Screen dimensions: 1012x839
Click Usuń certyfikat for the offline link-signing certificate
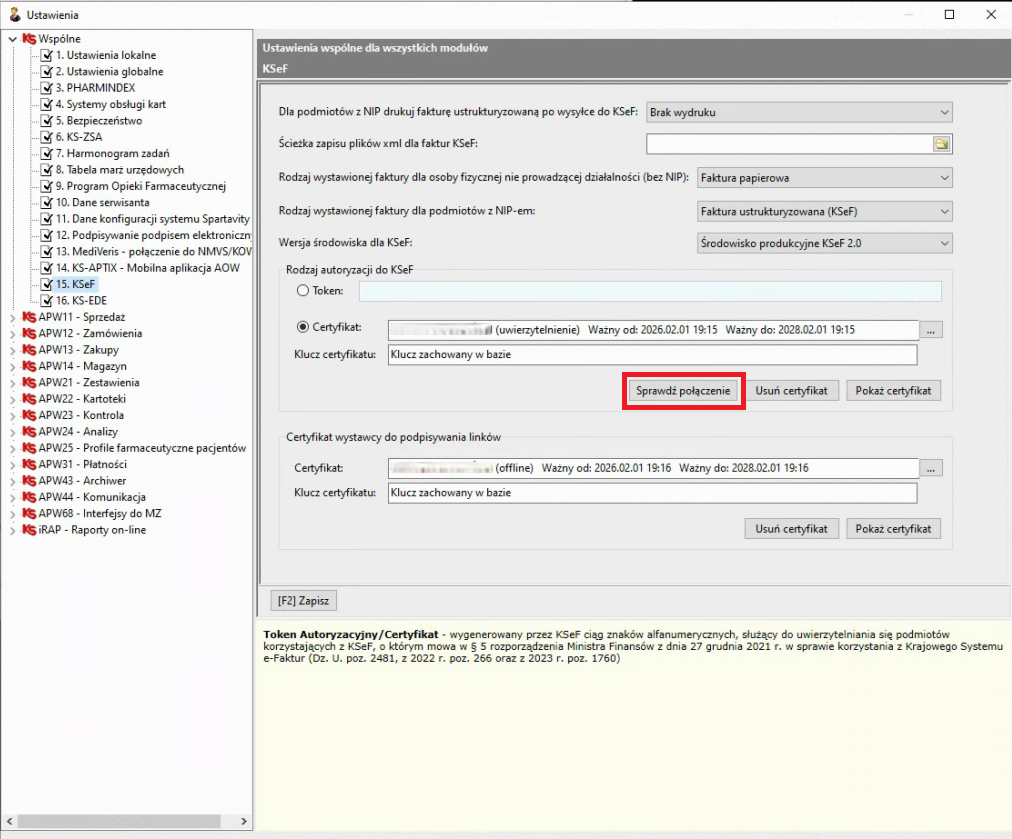click(791, 529)
